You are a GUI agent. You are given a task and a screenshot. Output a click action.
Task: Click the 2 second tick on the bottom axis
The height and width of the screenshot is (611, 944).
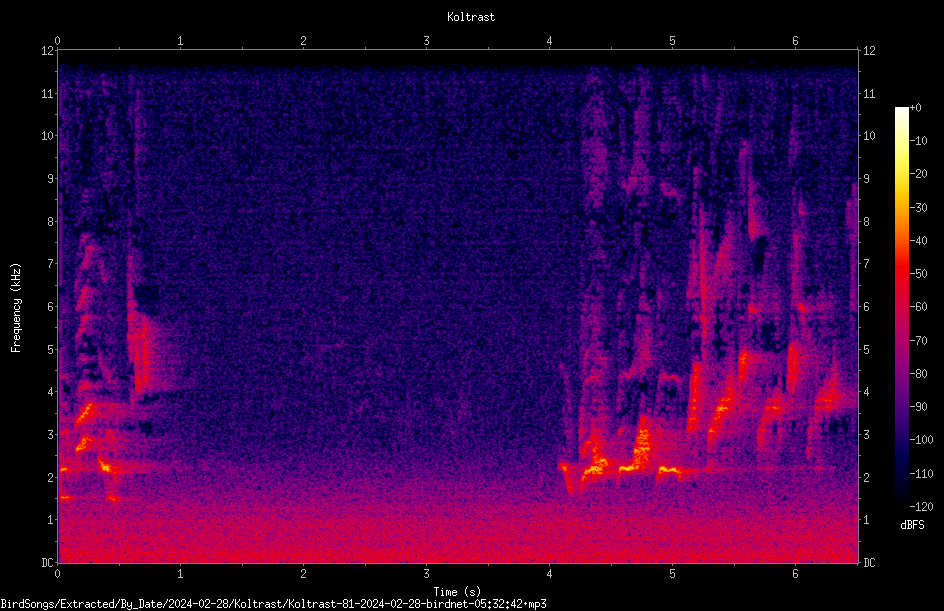[x=303, y=574]
